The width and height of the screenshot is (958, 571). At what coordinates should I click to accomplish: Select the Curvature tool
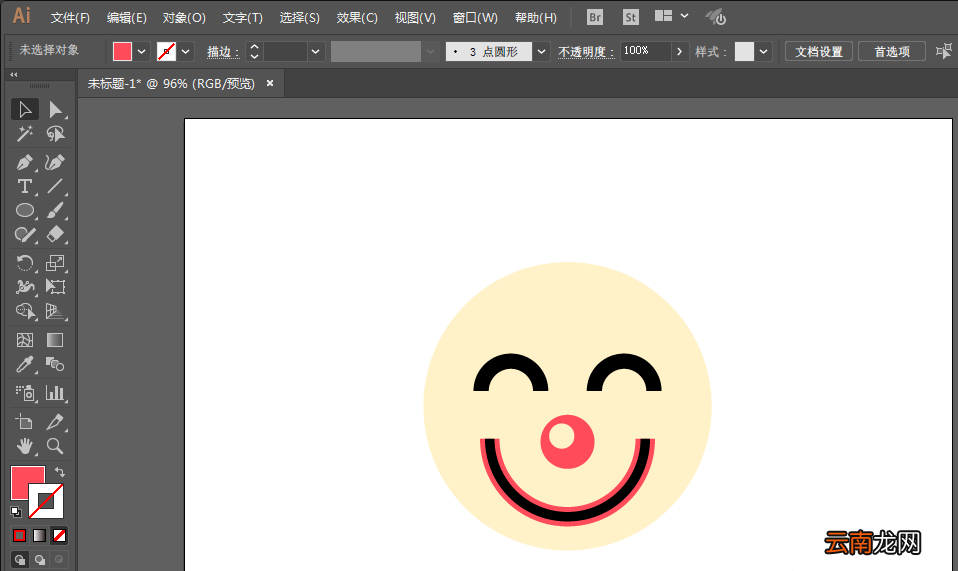coord(55,162)
